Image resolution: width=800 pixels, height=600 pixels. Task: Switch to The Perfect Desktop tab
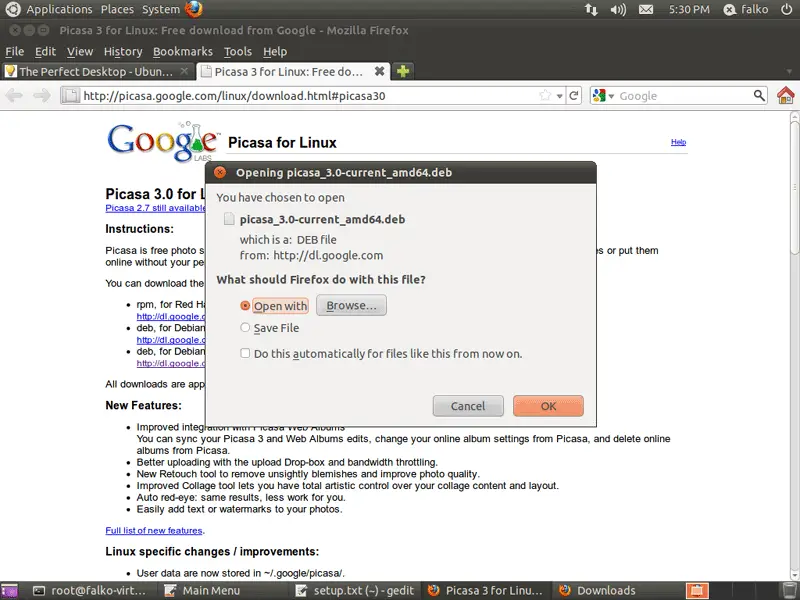[97, 71]
